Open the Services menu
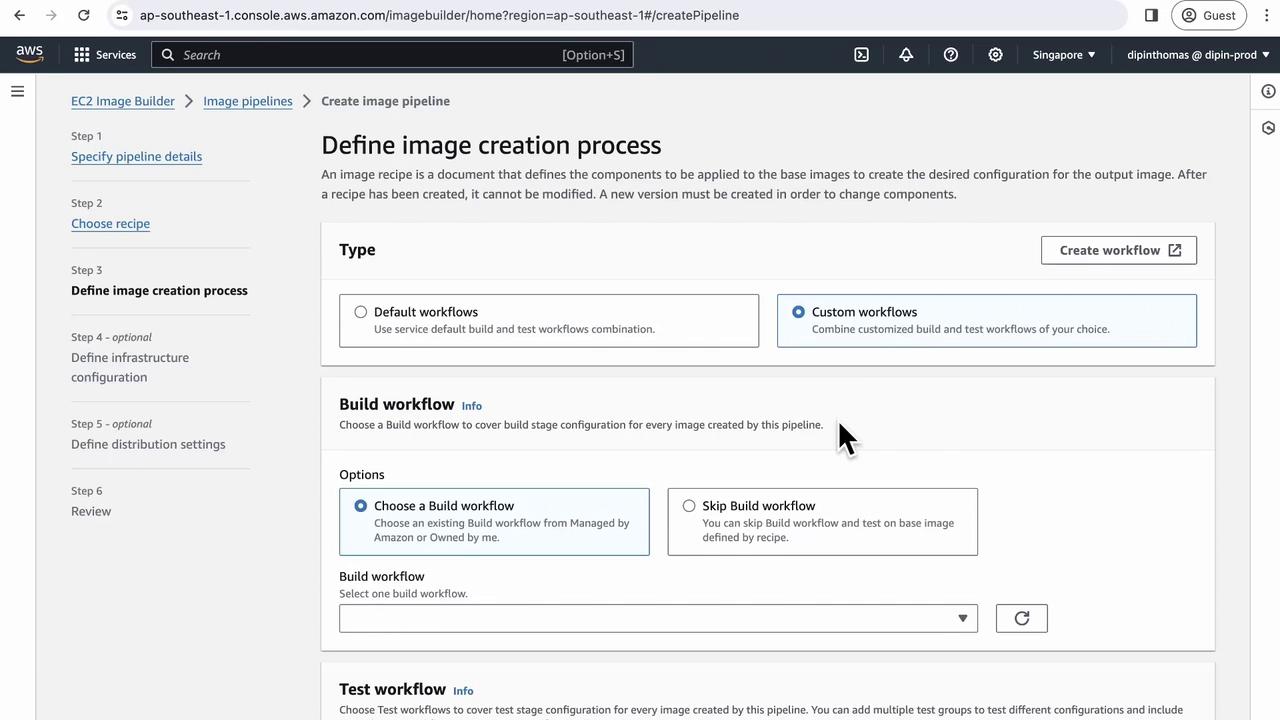 (x=105, y=55)
